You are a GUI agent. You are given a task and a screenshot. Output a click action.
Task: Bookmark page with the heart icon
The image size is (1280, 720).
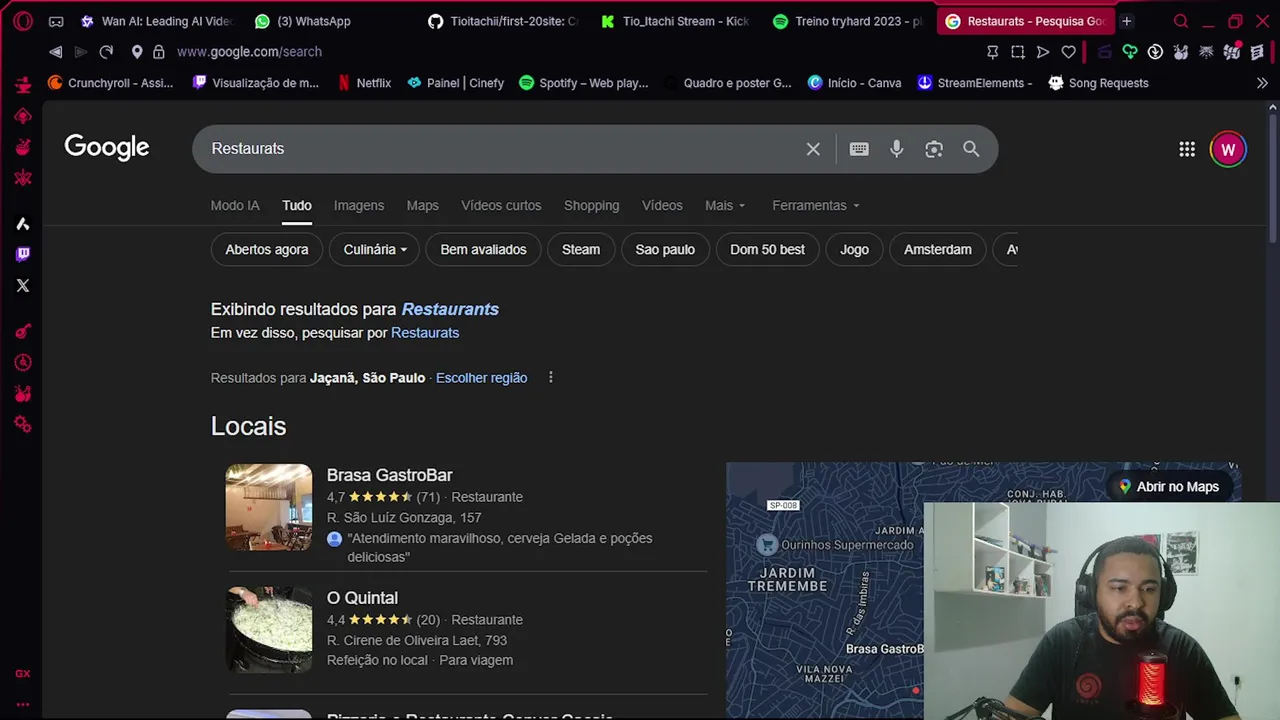(1068, 52)
